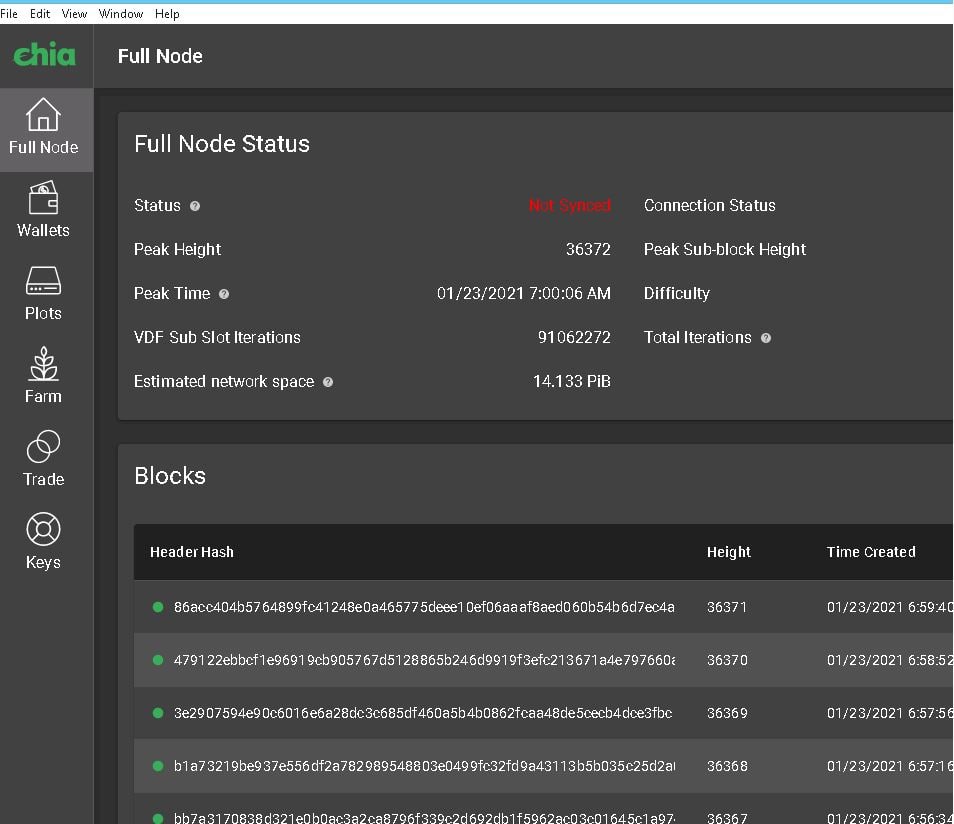Click the time created cell 01/23/2021 6:58:52
The image size is (954, 824).
890,660
